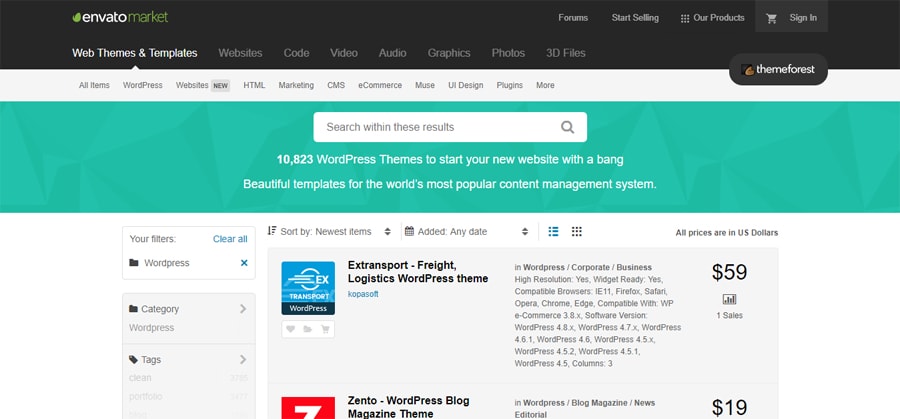Expand the Tags filter chevron
900x419 pixels.
point(243,359)
